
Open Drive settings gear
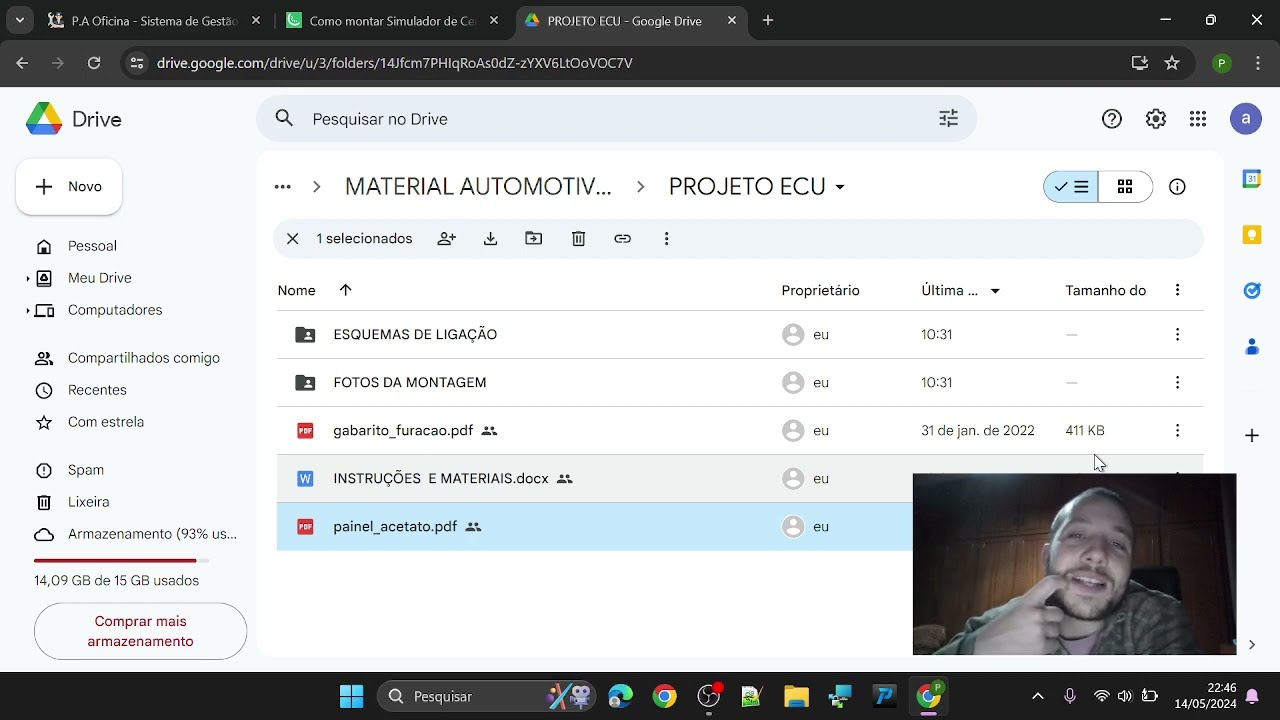click(x=1156, y=119)
